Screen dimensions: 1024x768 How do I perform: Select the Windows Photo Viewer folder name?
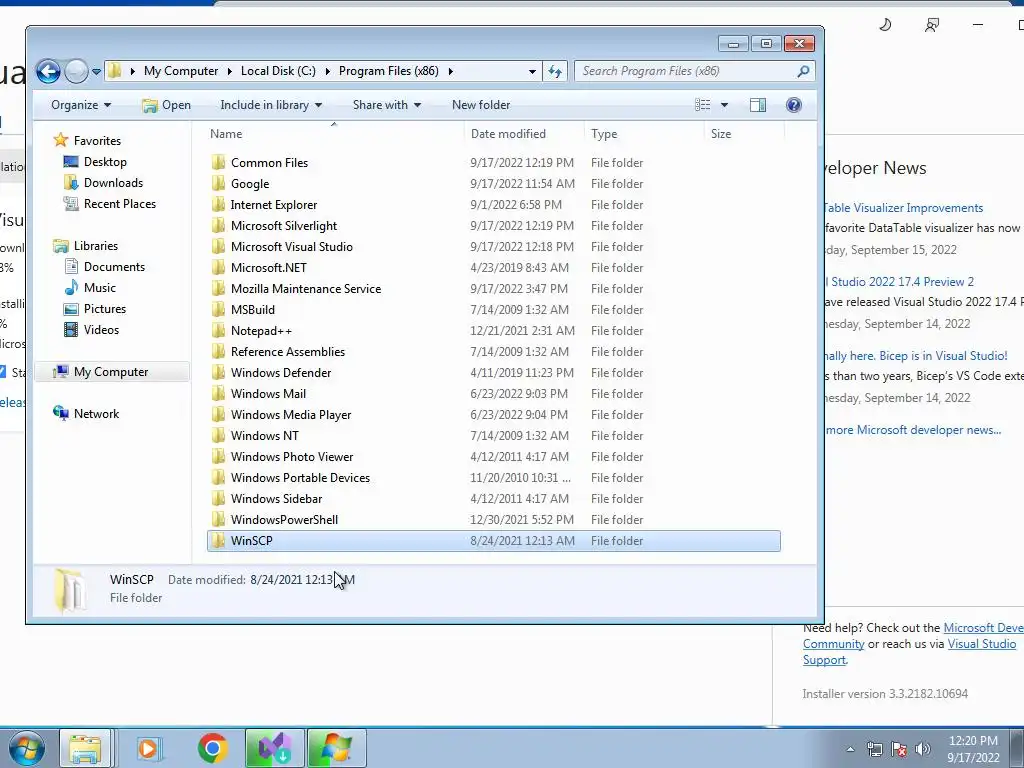pos(292,456)
